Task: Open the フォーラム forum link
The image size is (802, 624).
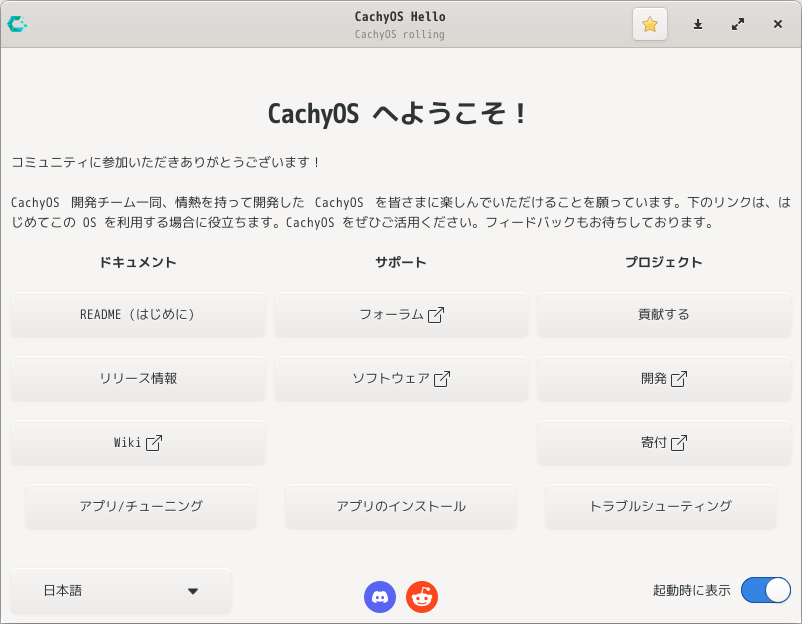Action: pos(401,315)
